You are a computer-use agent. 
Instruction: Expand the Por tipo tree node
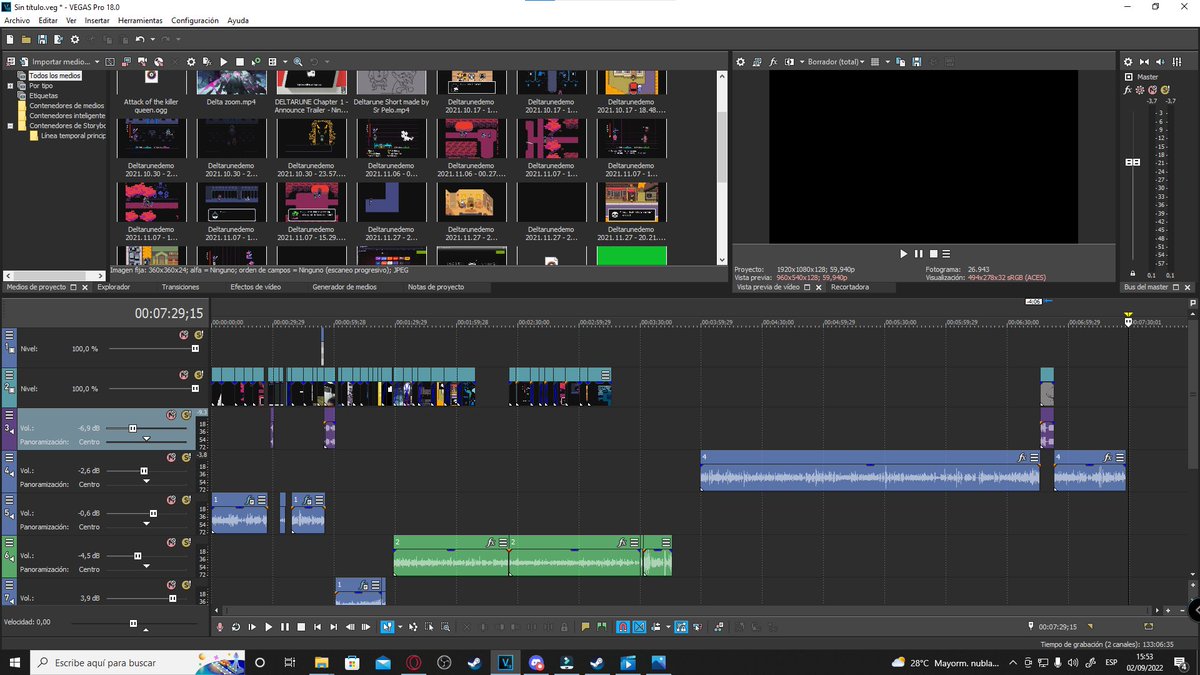click(10, 86)
